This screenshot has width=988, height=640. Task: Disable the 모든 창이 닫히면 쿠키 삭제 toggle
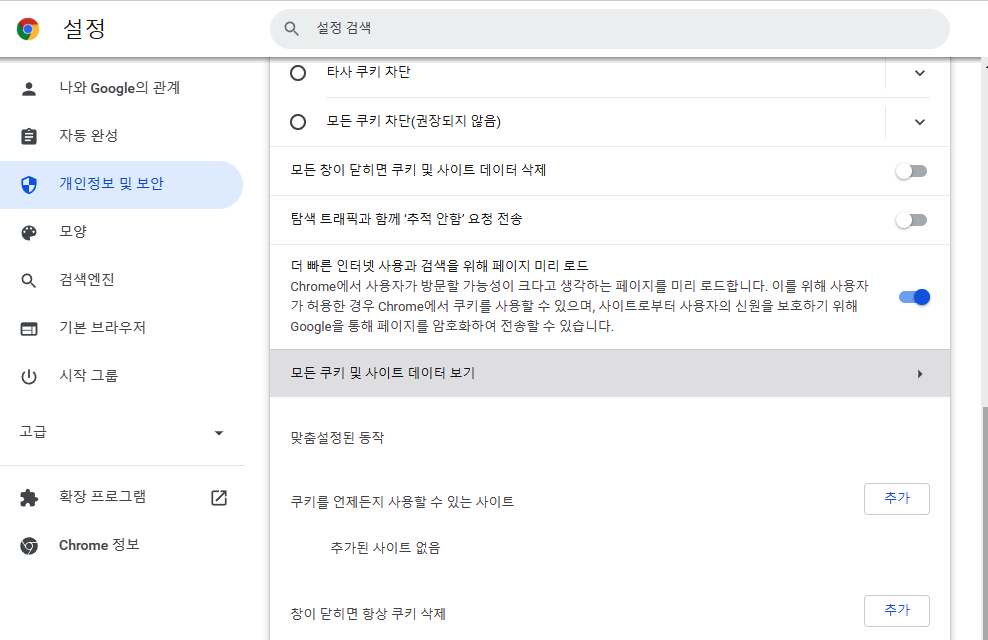click(x=911, y=171)
